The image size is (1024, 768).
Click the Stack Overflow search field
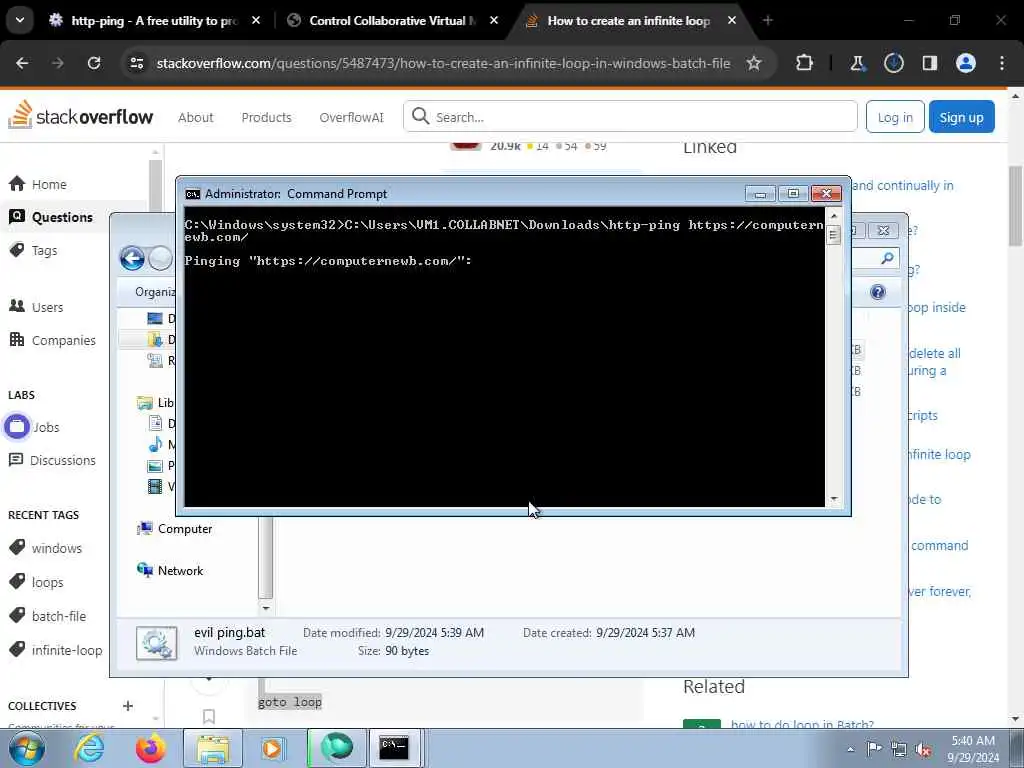pyautogui.click(x=630, y=116)
